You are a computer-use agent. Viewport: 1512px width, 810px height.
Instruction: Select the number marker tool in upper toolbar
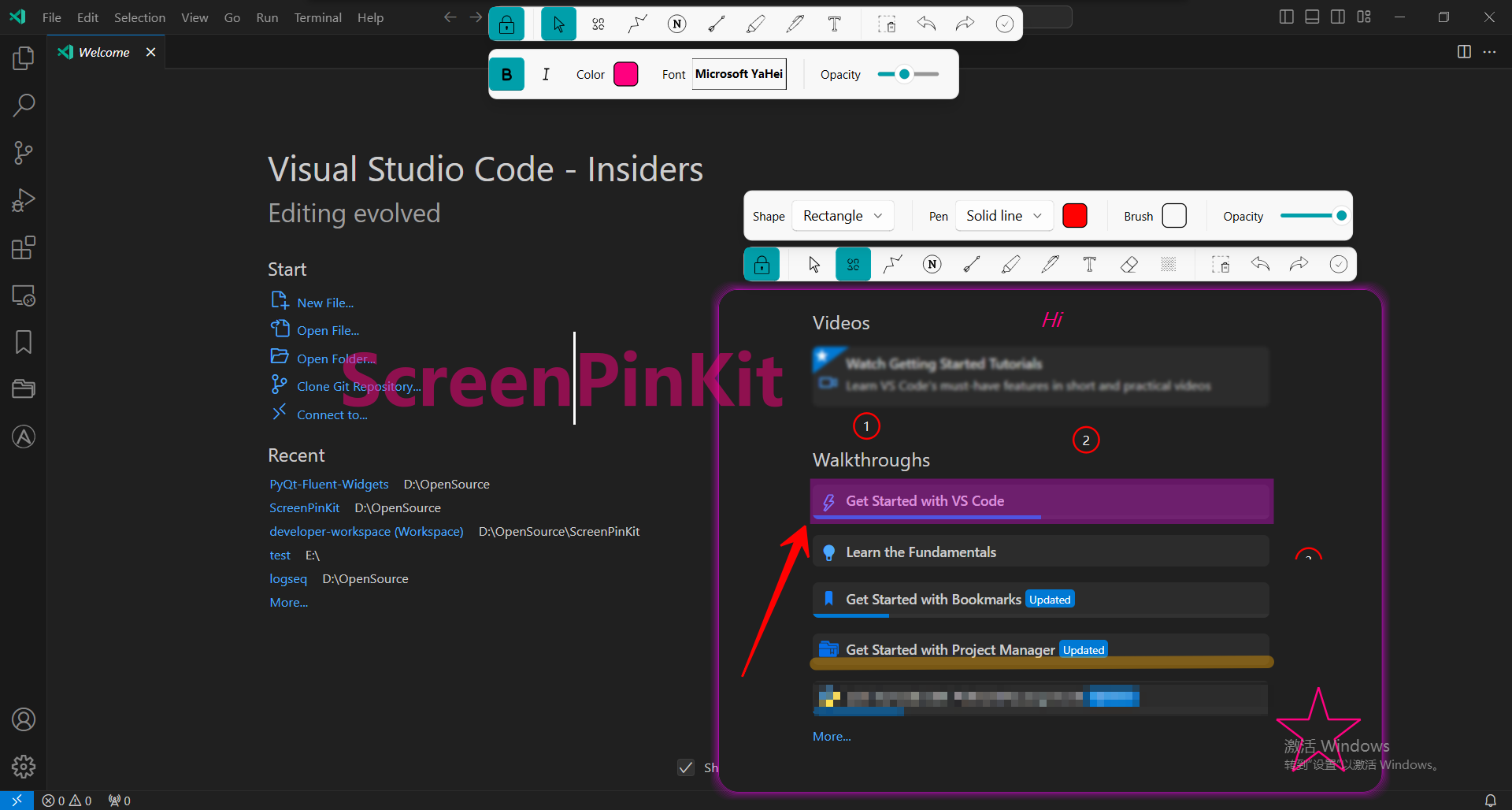pyautogui.click(x=677, y=24)
